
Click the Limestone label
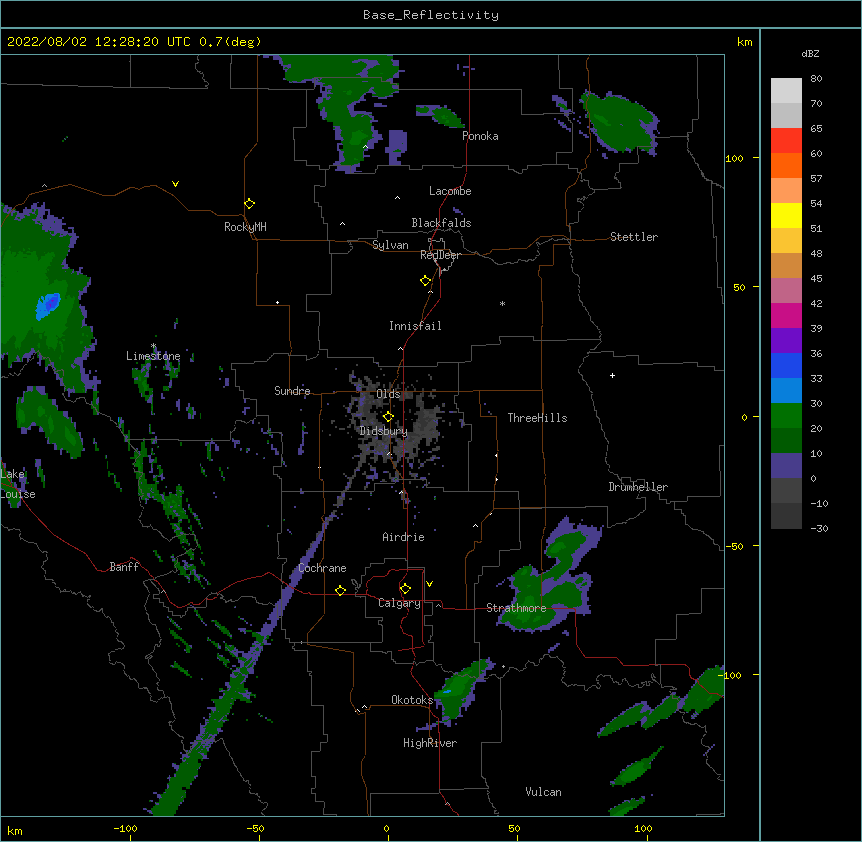point(153,356)
